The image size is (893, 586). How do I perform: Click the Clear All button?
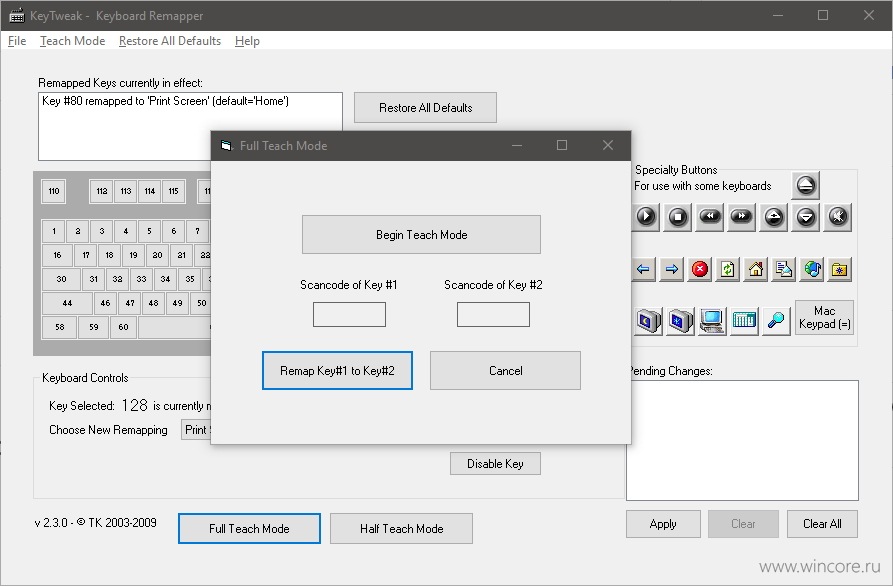pos(822,524)
